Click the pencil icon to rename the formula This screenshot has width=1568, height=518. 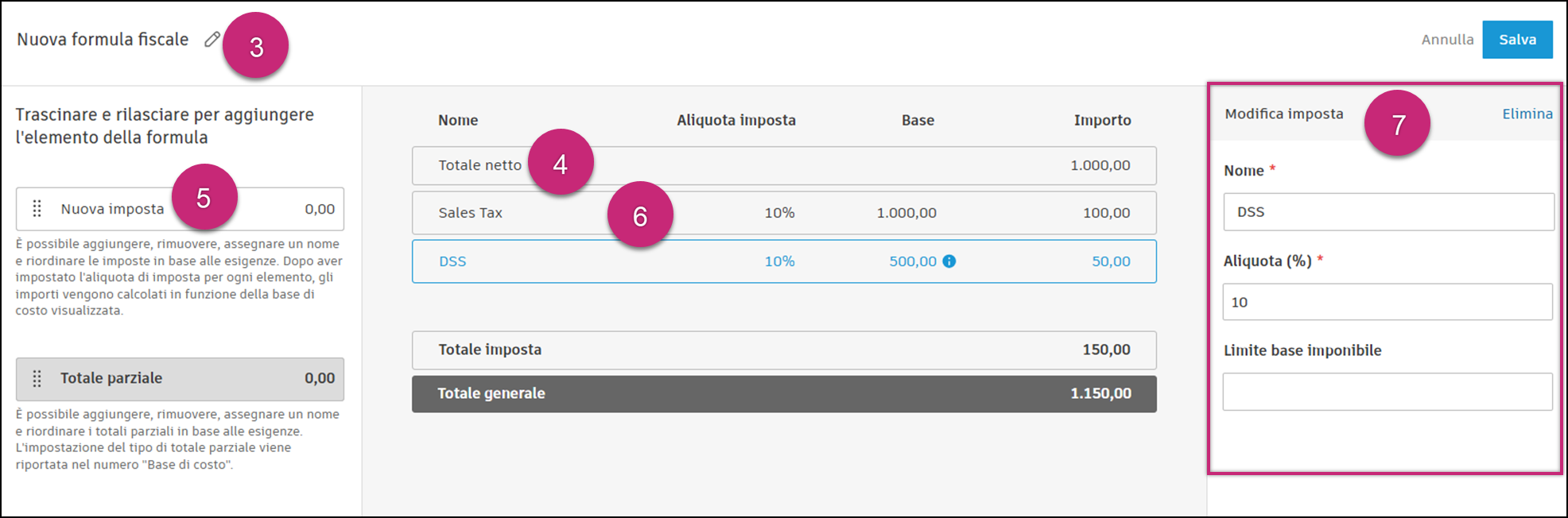[212, 39]
